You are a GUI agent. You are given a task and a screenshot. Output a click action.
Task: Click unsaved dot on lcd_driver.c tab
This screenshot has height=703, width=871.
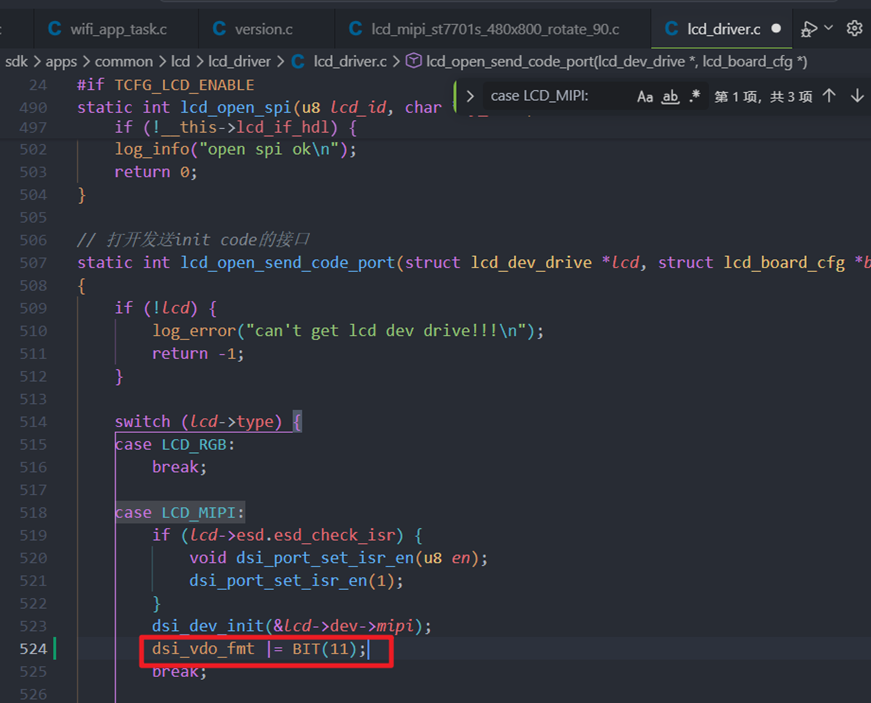click(x=776, y=28)
